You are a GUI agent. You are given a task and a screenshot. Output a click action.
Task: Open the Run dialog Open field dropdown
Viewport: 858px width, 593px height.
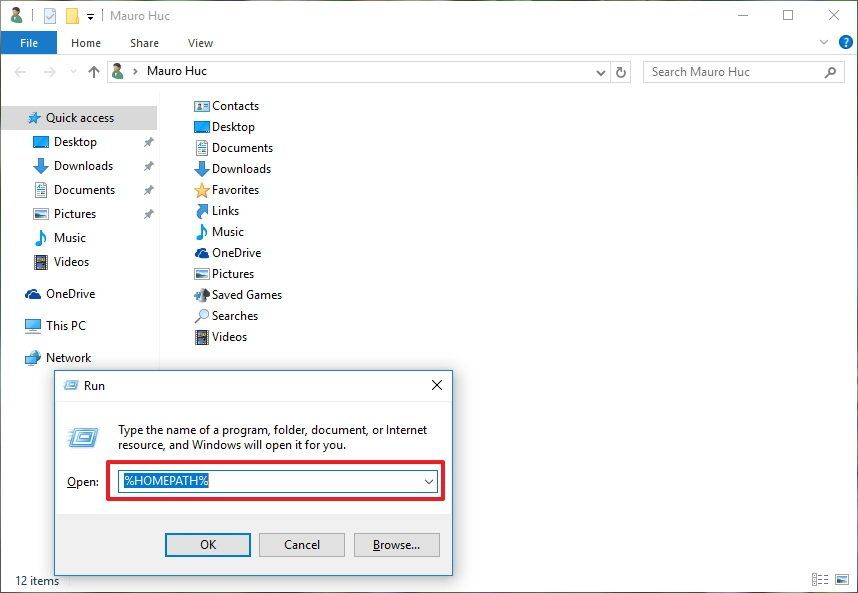coord(428,481)
